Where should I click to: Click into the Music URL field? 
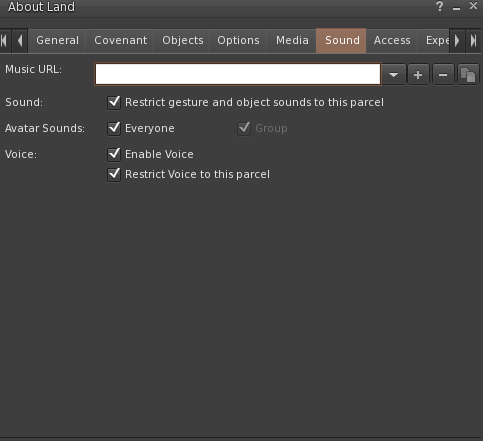click(238, 74)
